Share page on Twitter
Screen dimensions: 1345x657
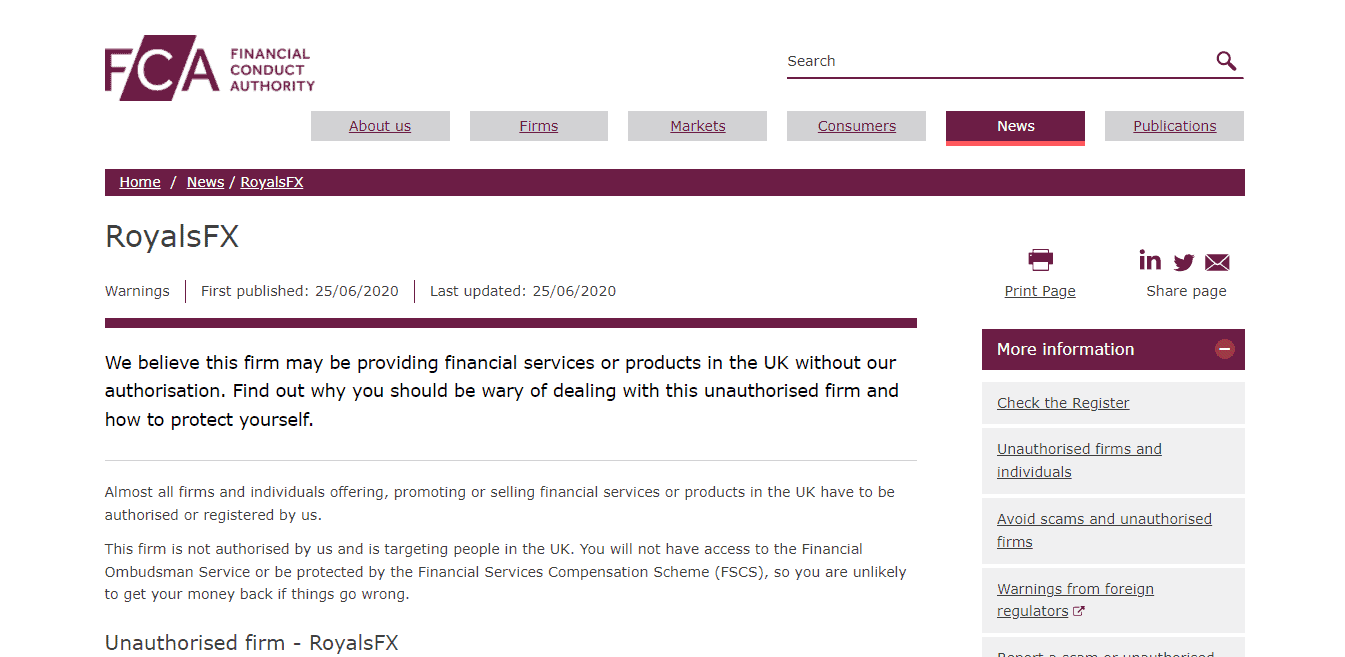(1184, 262)
